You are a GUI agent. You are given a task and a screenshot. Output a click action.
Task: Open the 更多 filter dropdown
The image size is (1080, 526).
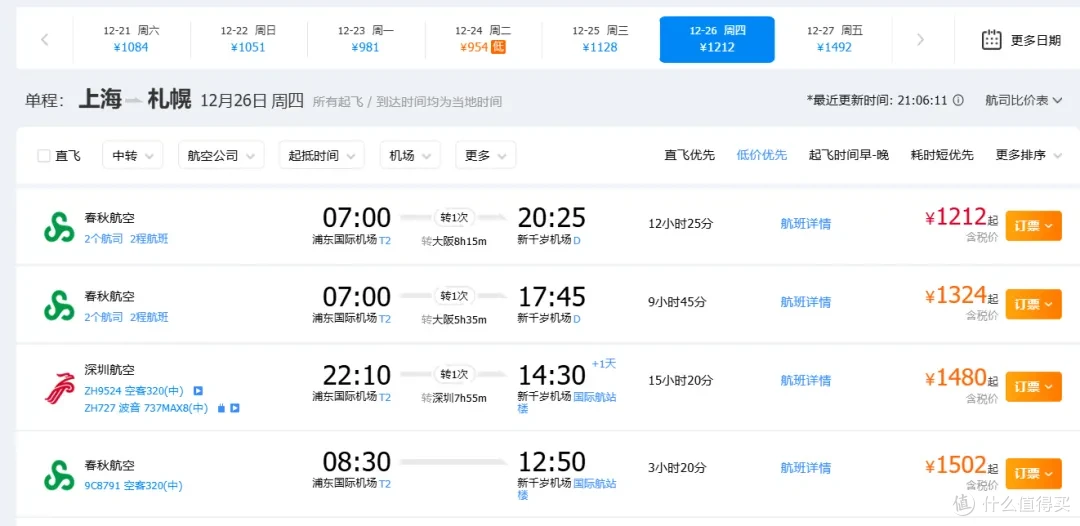click(486, 155)
